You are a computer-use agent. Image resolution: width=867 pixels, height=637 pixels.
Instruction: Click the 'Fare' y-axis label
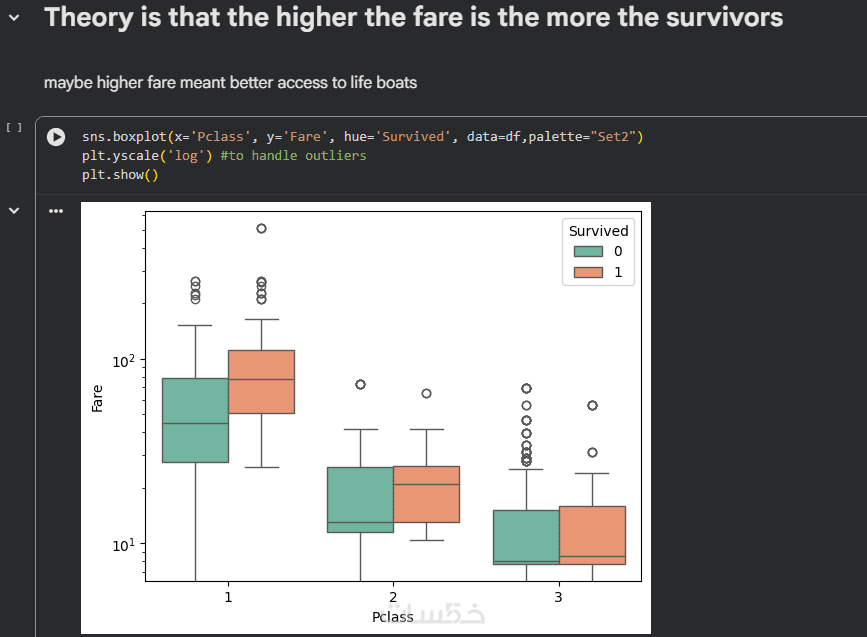click(x=97, y=398)
